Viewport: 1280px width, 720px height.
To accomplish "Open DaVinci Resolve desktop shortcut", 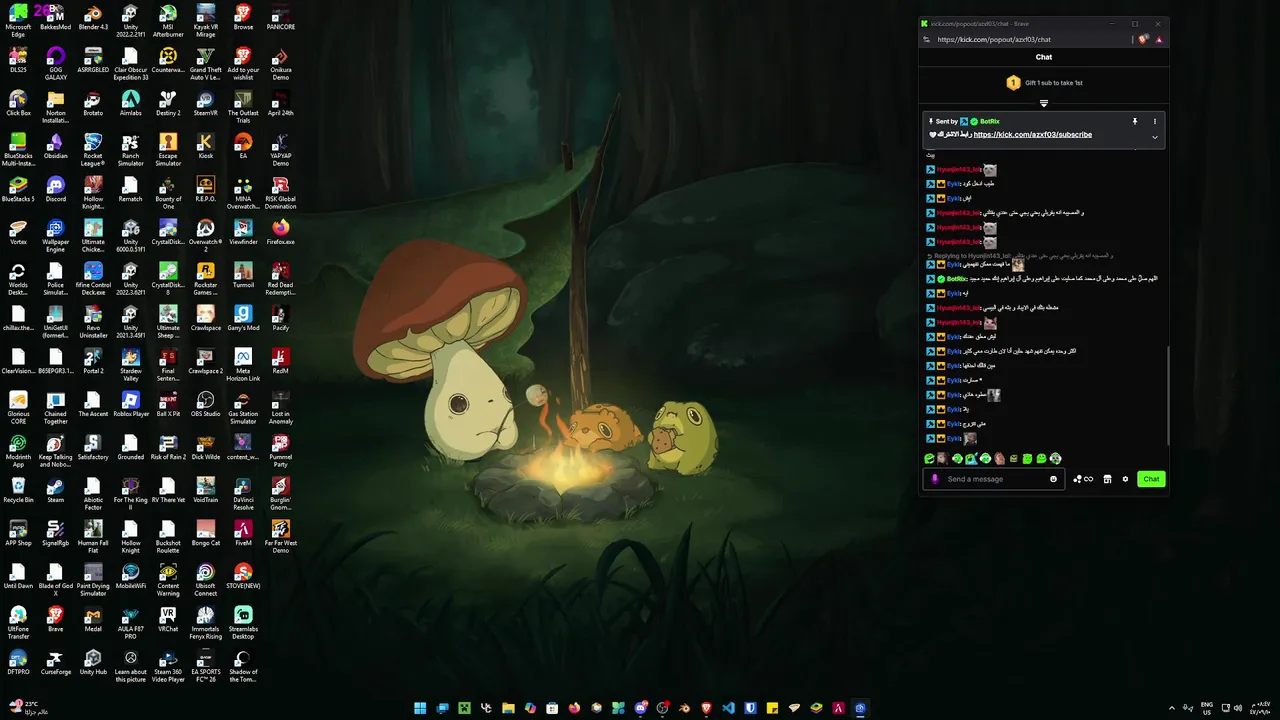I will click(243, 493).
